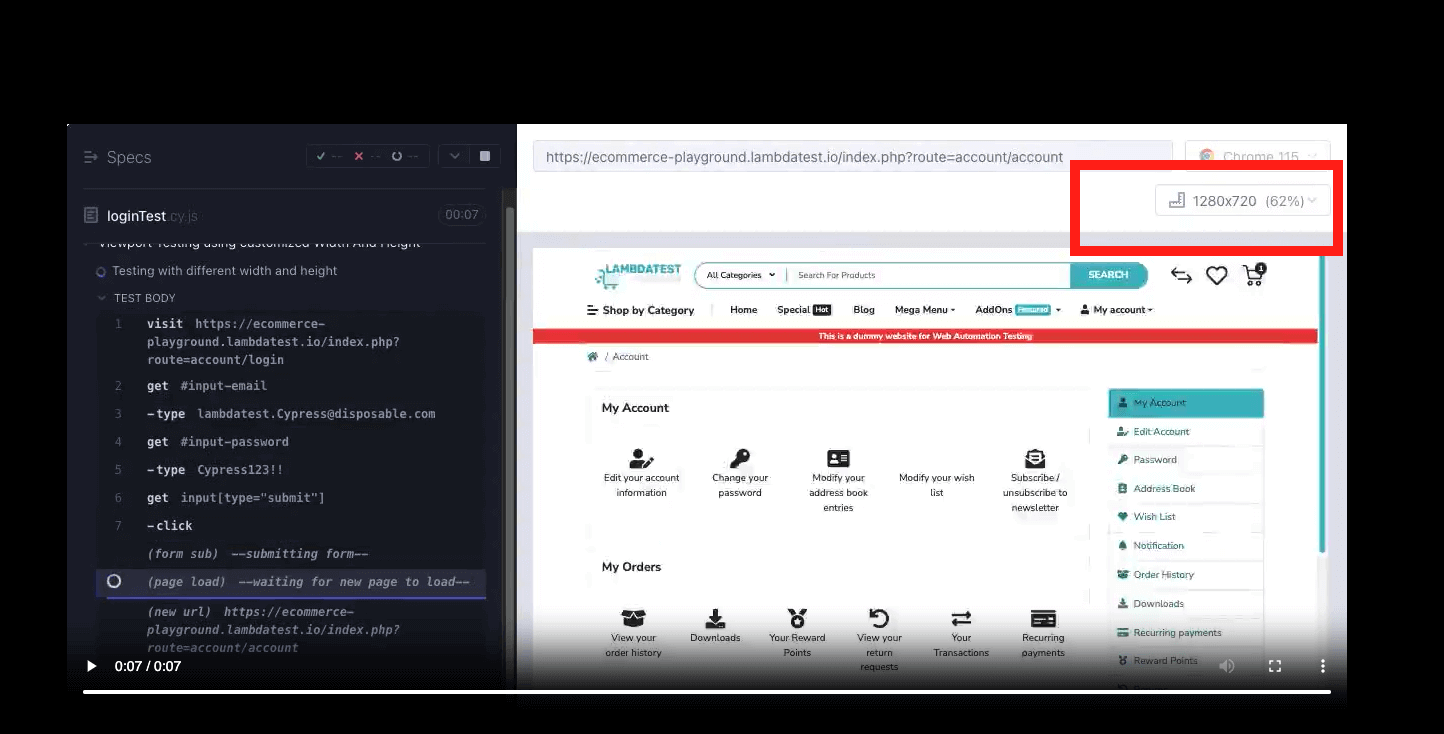Expand the My account dropdown
The width and height of the screenshot is (1444, 734).
(x=1117, y=310)
